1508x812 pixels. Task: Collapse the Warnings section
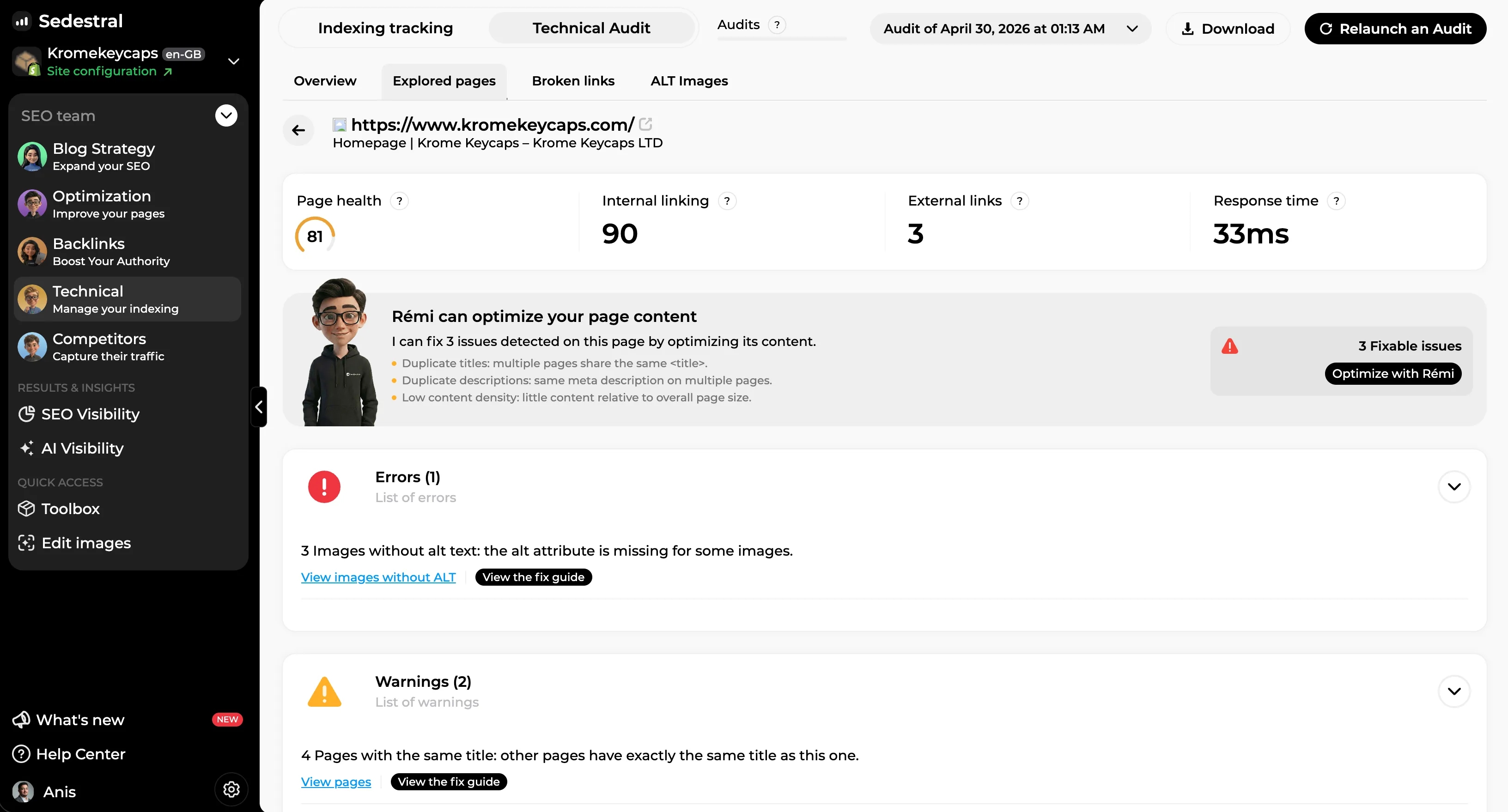tap(1454, 691)
